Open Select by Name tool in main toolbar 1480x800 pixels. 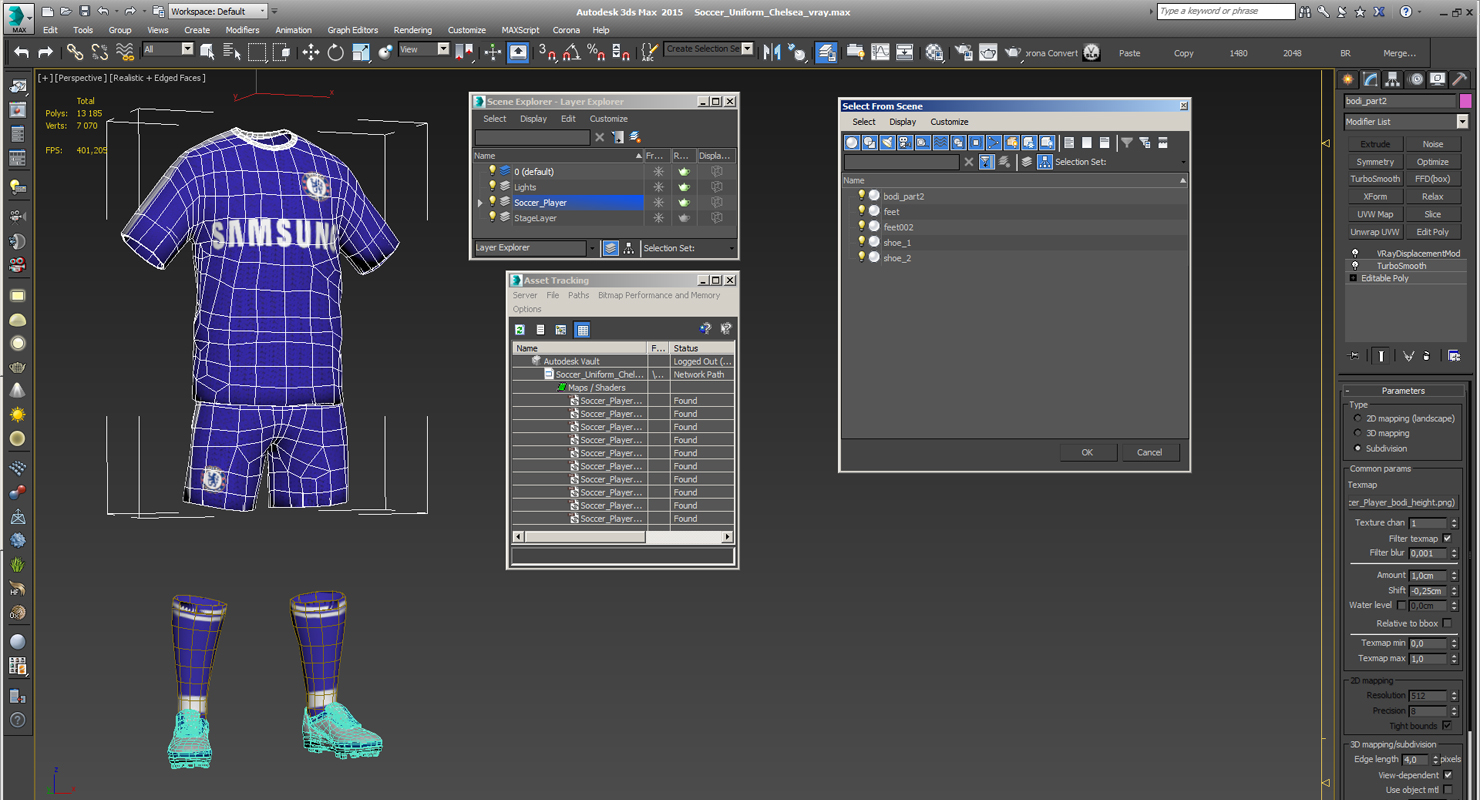[232, 52]
